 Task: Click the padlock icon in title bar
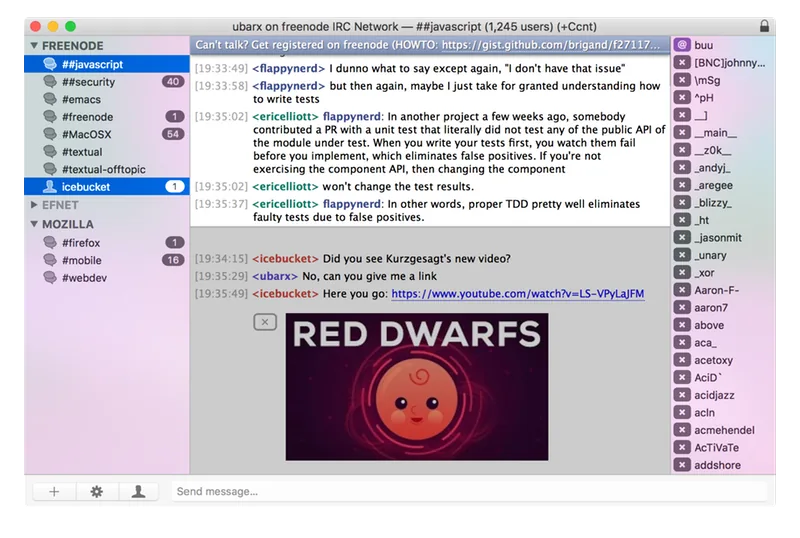pos(764,26)
